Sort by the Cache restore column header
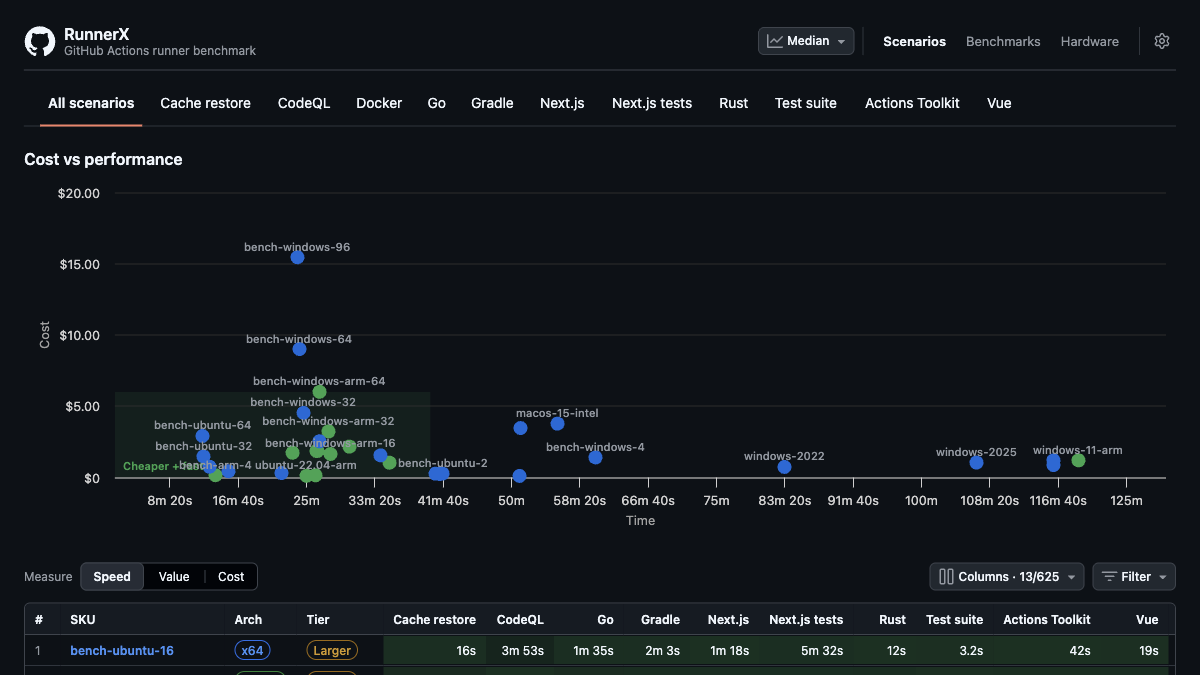 pyautogui.click(x=434, y=620)
